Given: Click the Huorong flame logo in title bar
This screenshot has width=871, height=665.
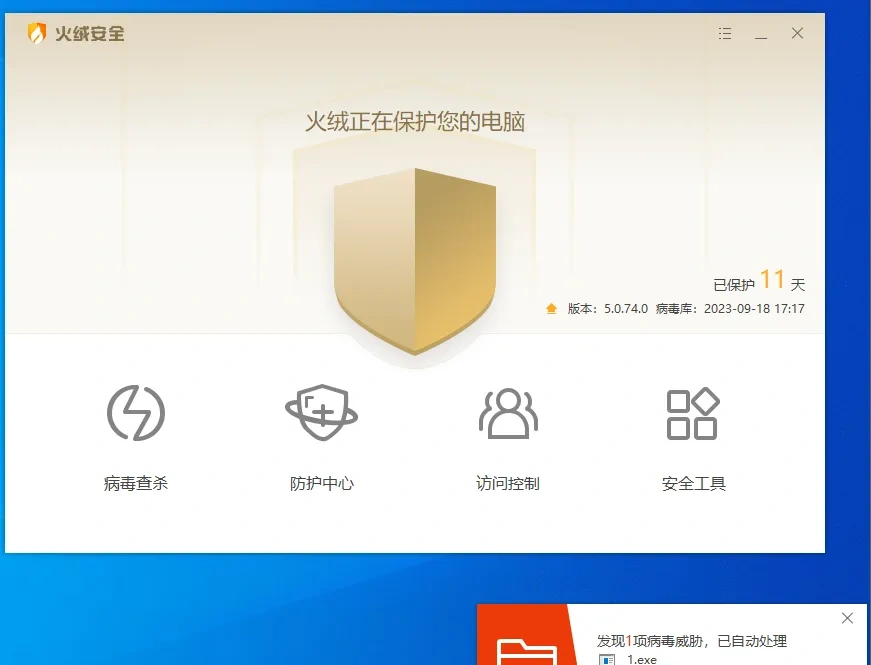Looking at the screenshot, I should tap(37, 33).
